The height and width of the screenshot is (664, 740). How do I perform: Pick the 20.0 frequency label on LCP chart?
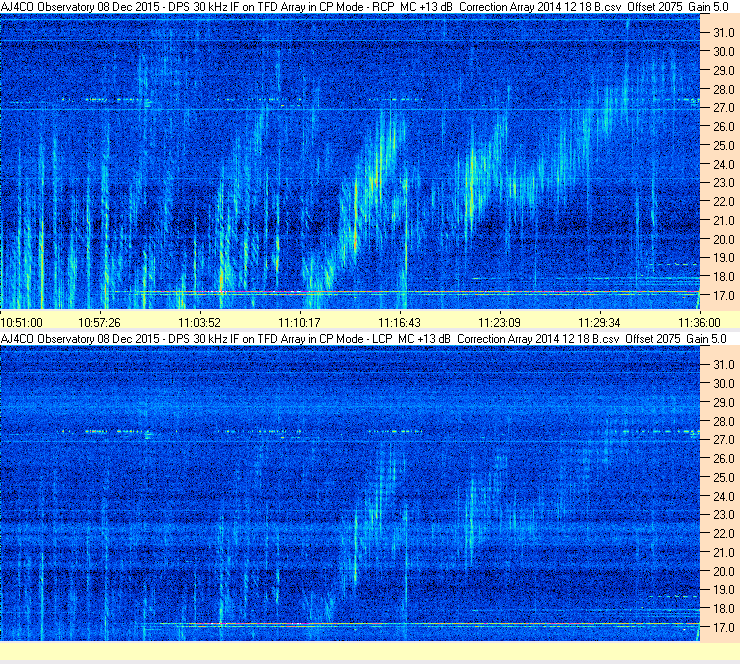(x=723, y=572)
